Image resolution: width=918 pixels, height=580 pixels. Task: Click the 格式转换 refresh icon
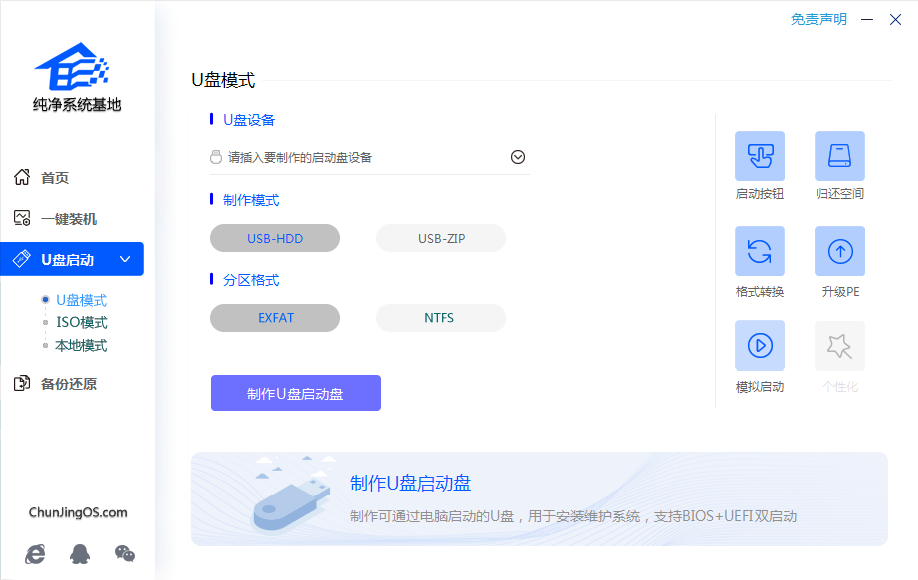click(759, 251)
